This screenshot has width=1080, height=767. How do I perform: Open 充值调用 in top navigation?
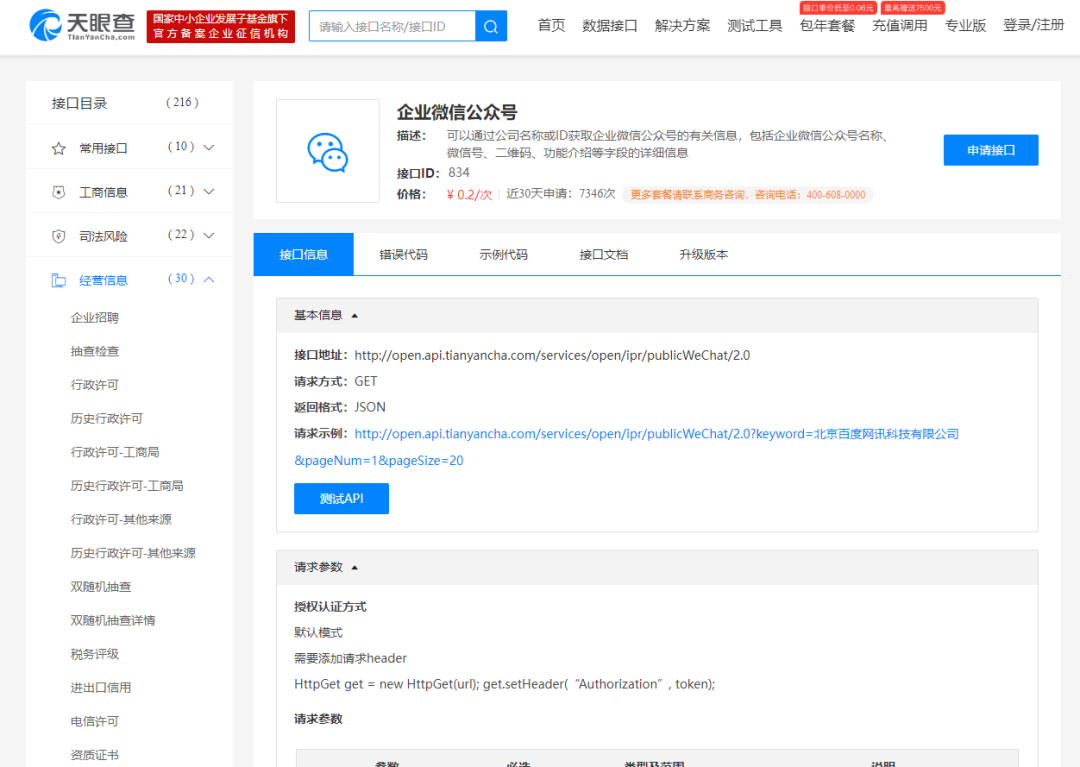[900, 25]
